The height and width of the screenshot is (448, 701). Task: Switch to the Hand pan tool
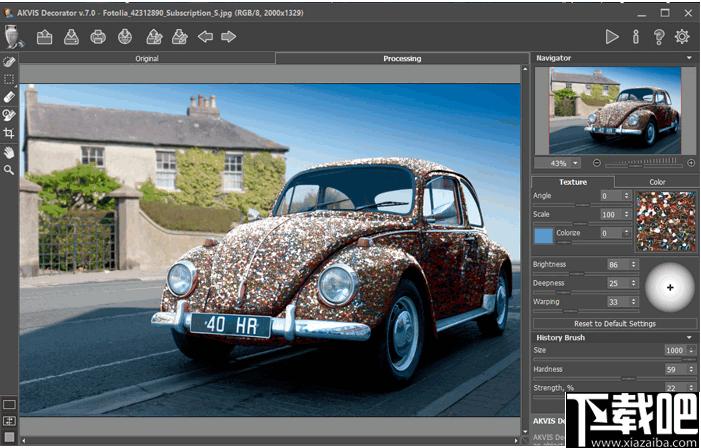coord(9,152)
